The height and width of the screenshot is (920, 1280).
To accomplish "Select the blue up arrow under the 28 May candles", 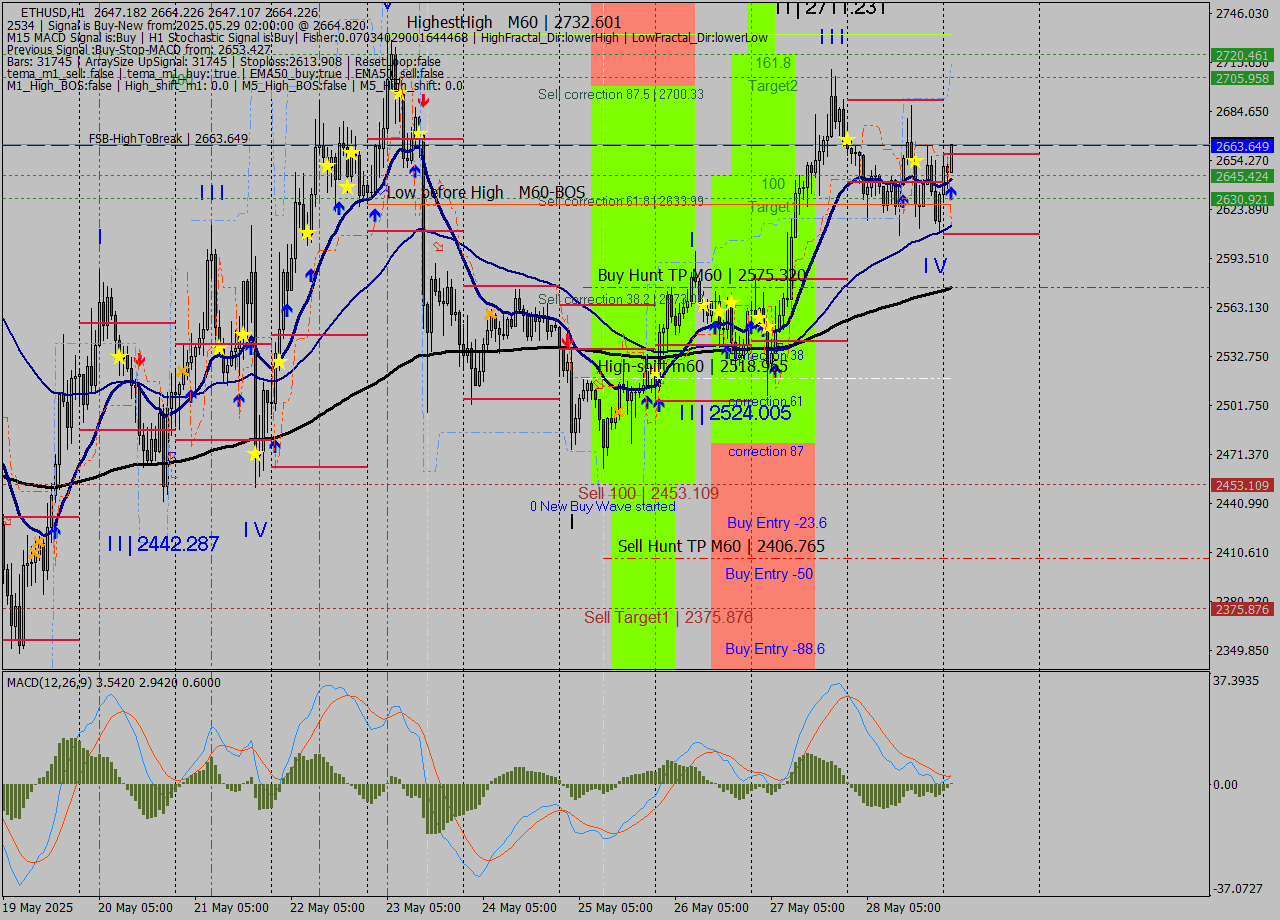I will tap(951, 193).
